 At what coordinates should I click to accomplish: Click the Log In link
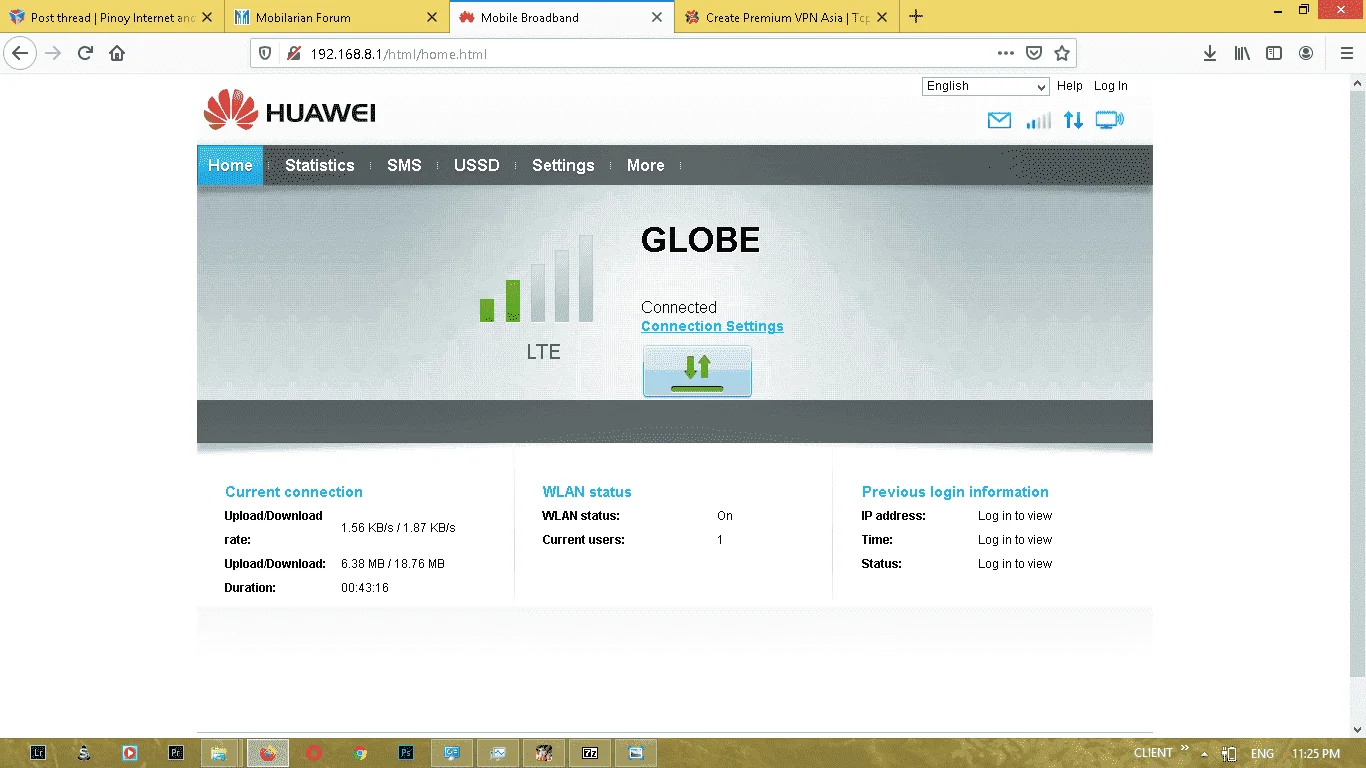coord(1111,86)
